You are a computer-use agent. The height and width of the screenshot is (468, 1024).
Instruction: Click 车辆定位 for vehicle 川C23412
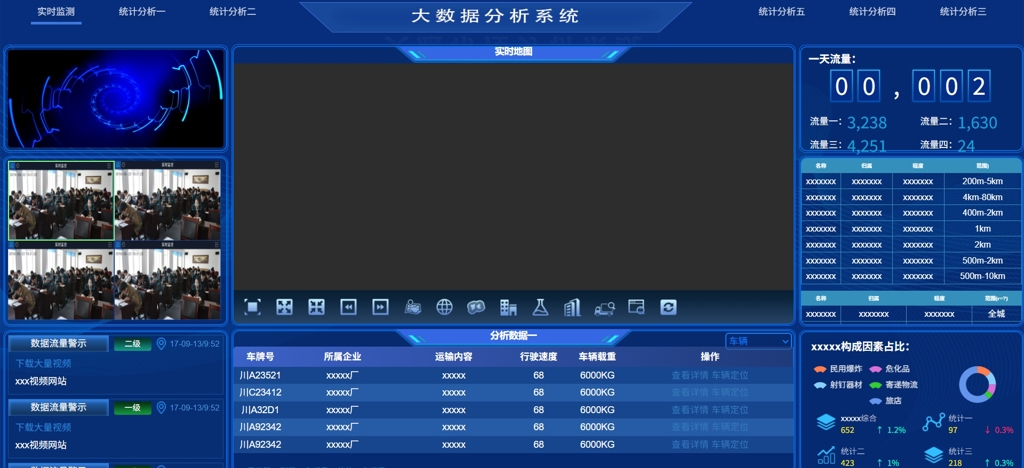730,393
